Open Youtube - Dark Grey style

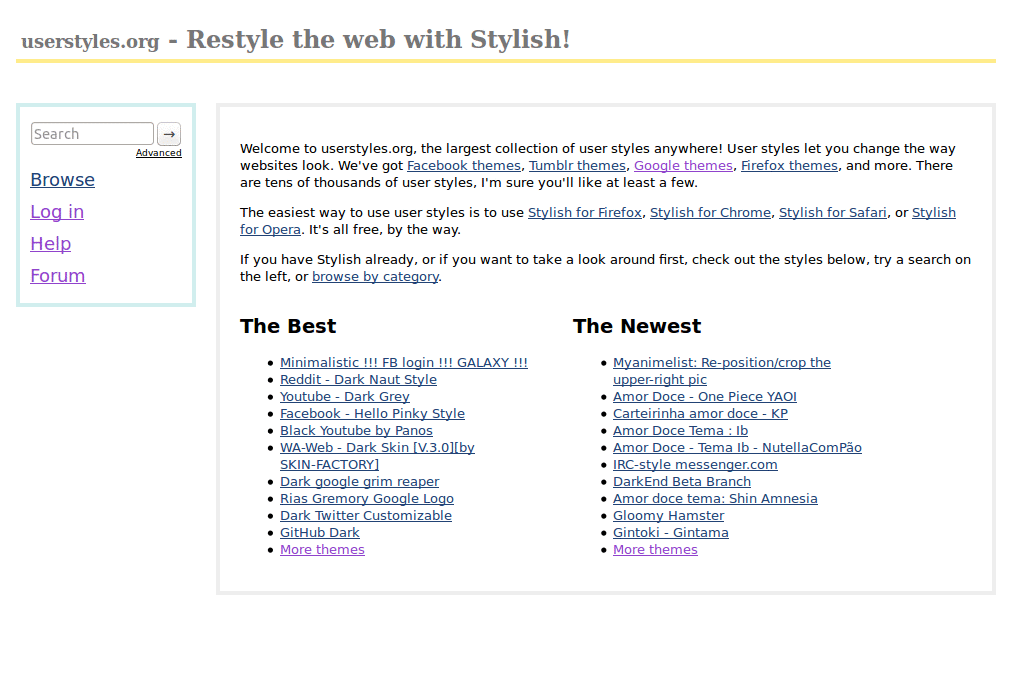[345, 396]
